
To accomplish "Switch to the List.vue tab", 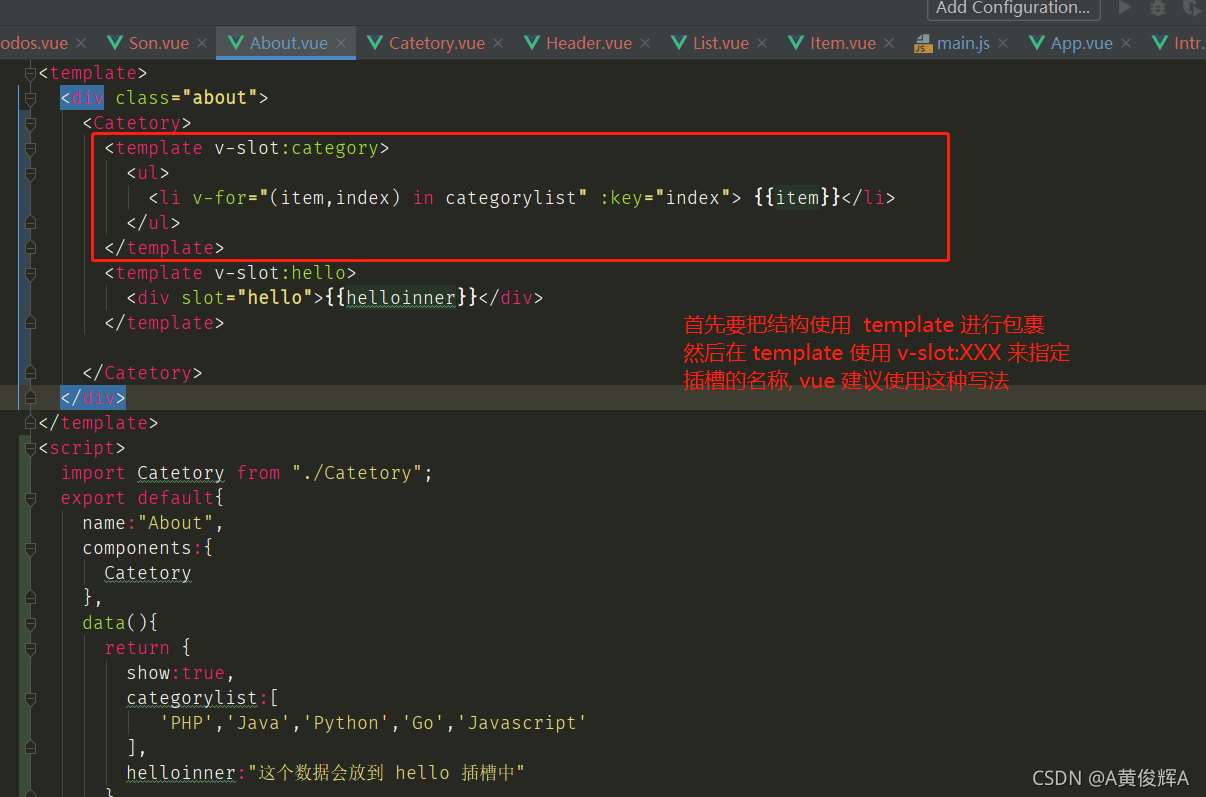I will tap(721, 43).
